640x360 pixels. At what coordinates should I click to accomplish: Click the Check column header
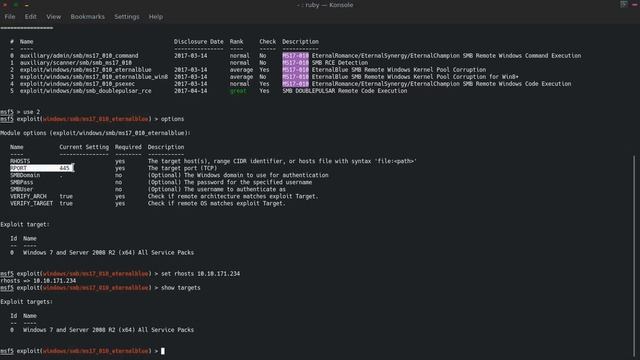(268, 42)
